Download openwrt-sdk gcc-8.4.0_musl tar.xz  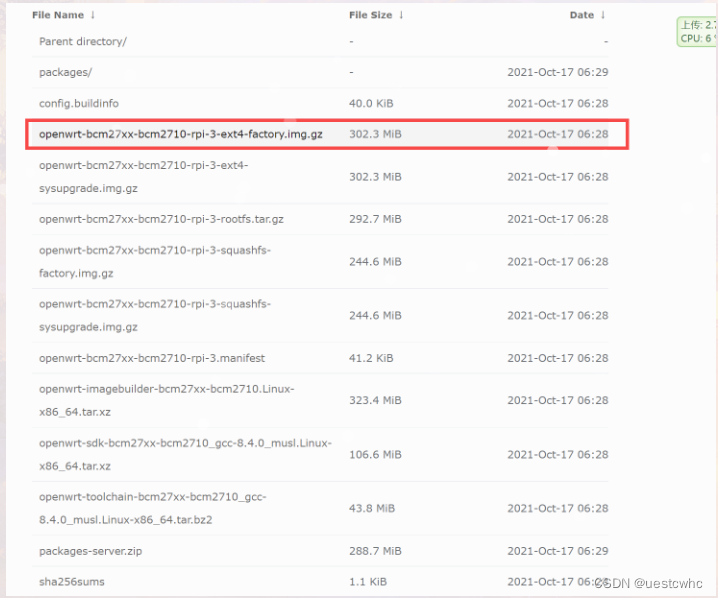(185, 455)
